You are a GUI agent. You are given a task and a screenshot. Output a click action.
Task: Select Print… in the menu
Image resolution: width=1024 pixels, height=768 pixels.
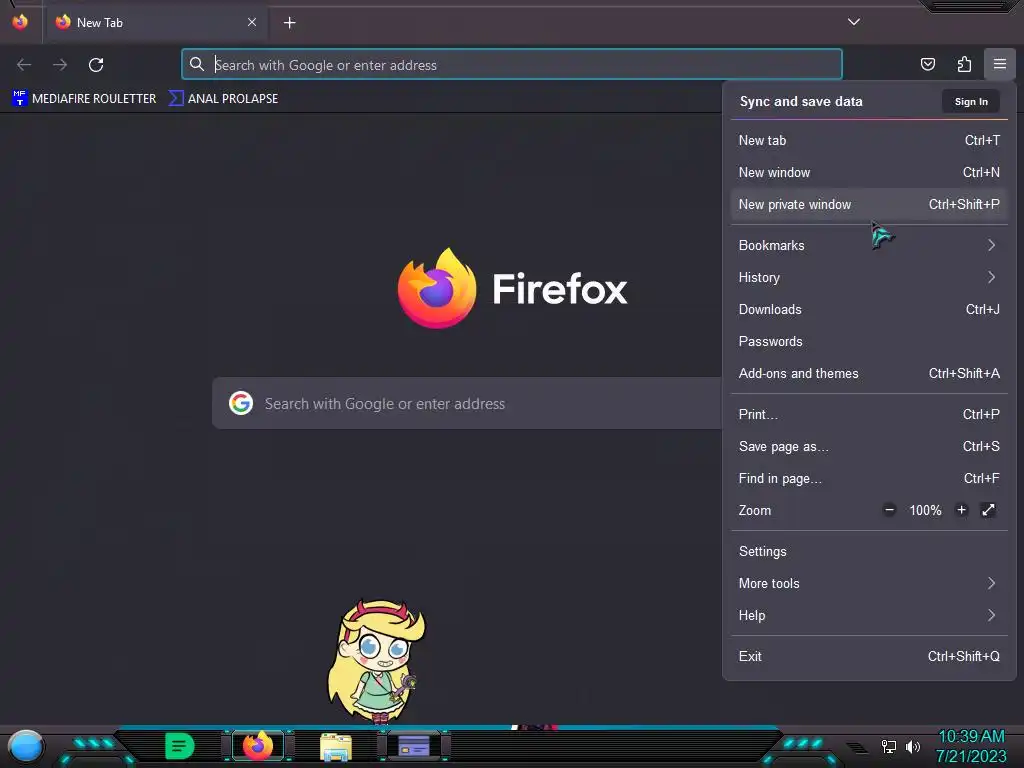tap(869, 415)
